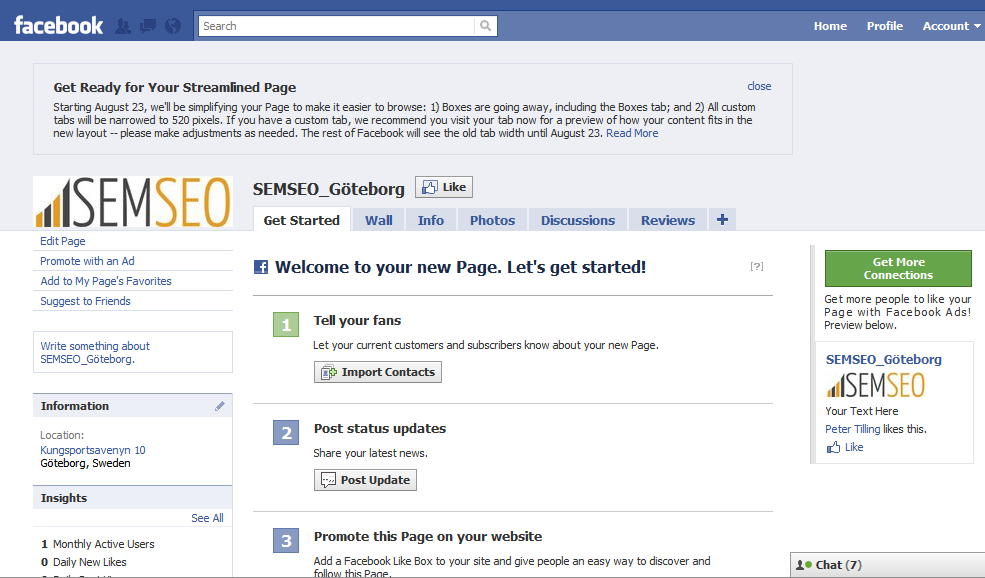Click the Daily New Likes stat
The height and width of the screenshot is (578, 985).
(x=84, y=562)
